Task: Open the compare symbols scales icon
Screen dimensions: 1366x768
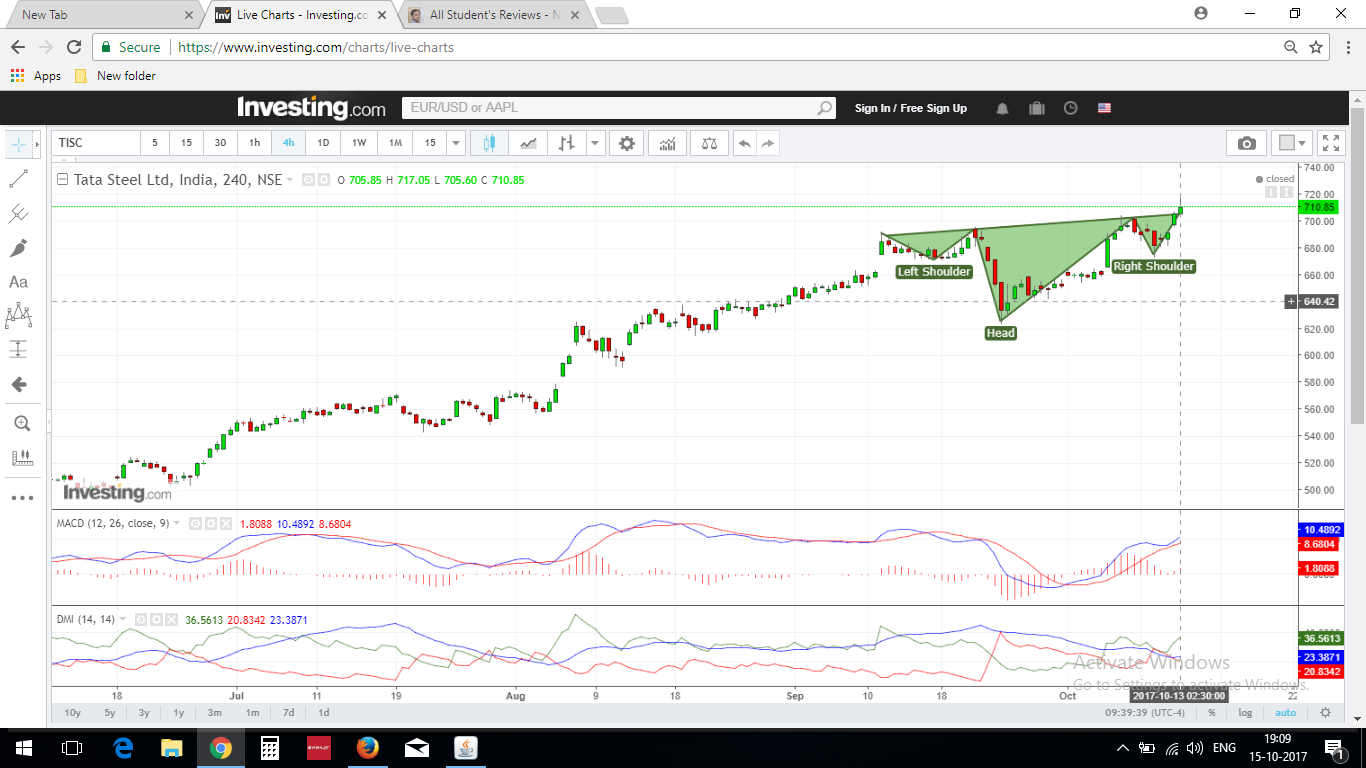Action: pos(710,143)
